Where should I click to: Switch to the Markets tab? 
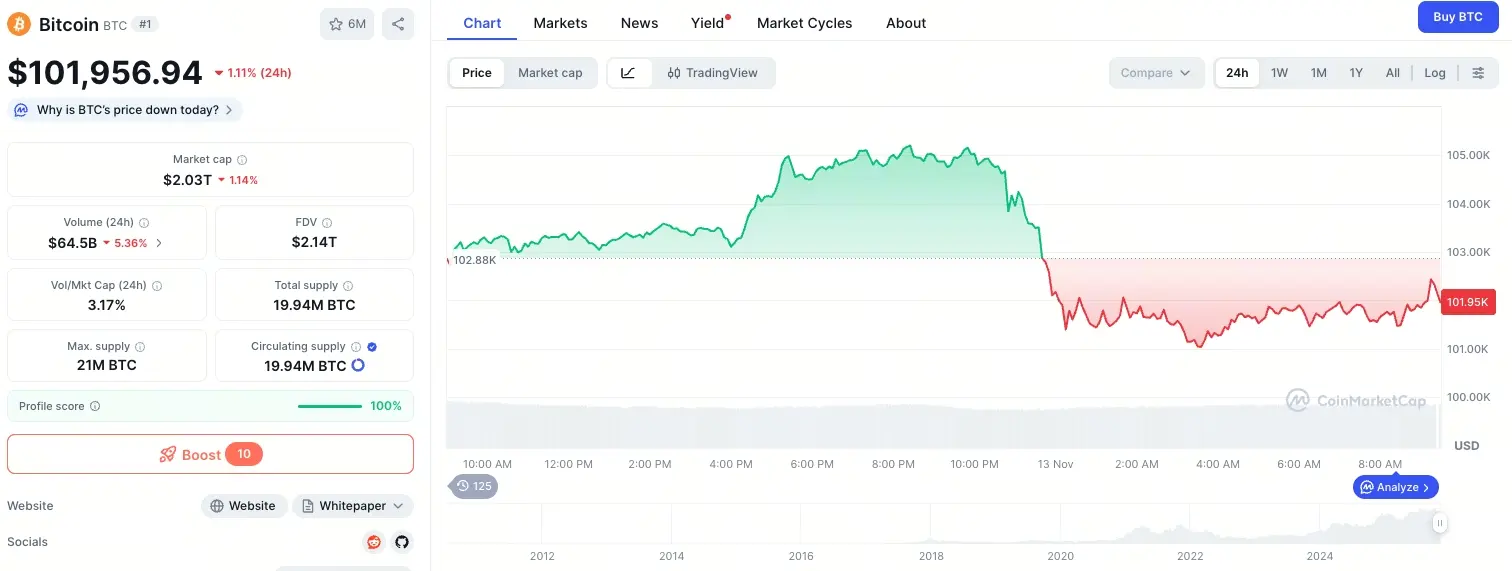click(560, 23)
